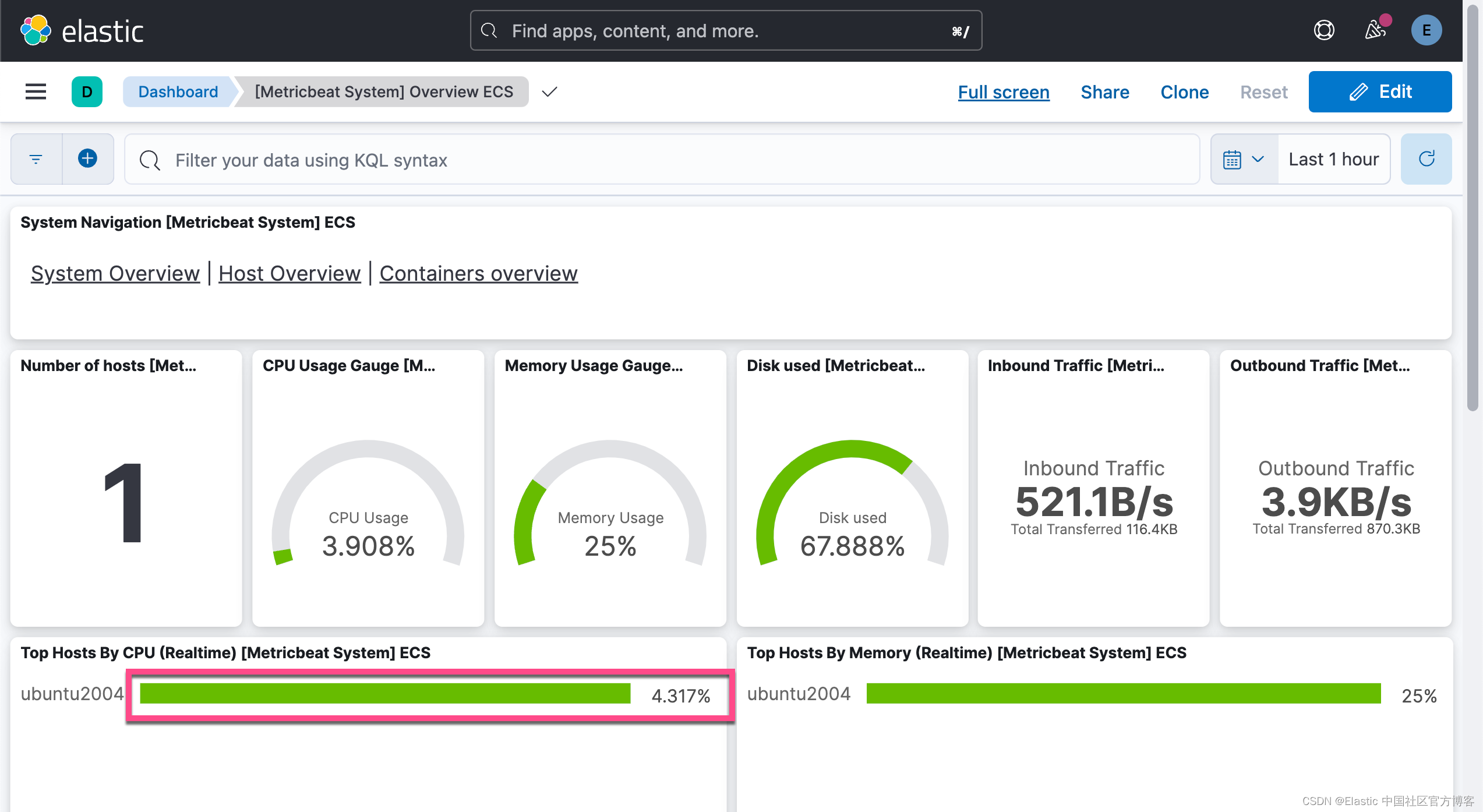
Task: Click the green D space avatar
Action: point(87,91)
